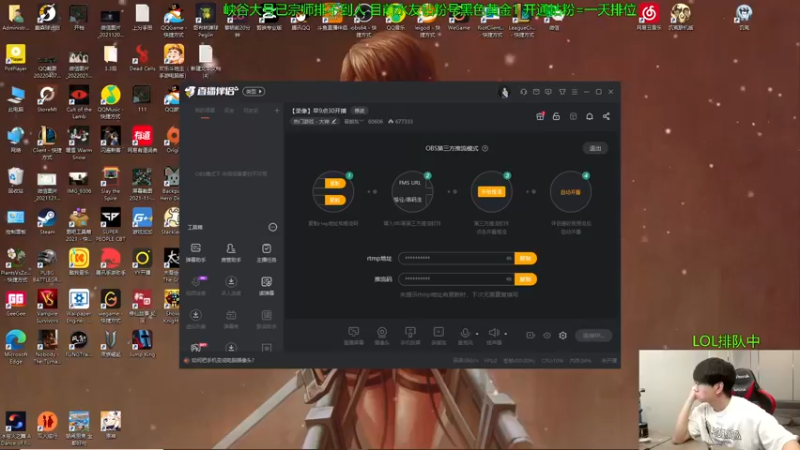Open the 主播任务 tool
Image resolution: width=800 pixels, height=450 pixels.
pyautogui.click(x=266, y=253)
